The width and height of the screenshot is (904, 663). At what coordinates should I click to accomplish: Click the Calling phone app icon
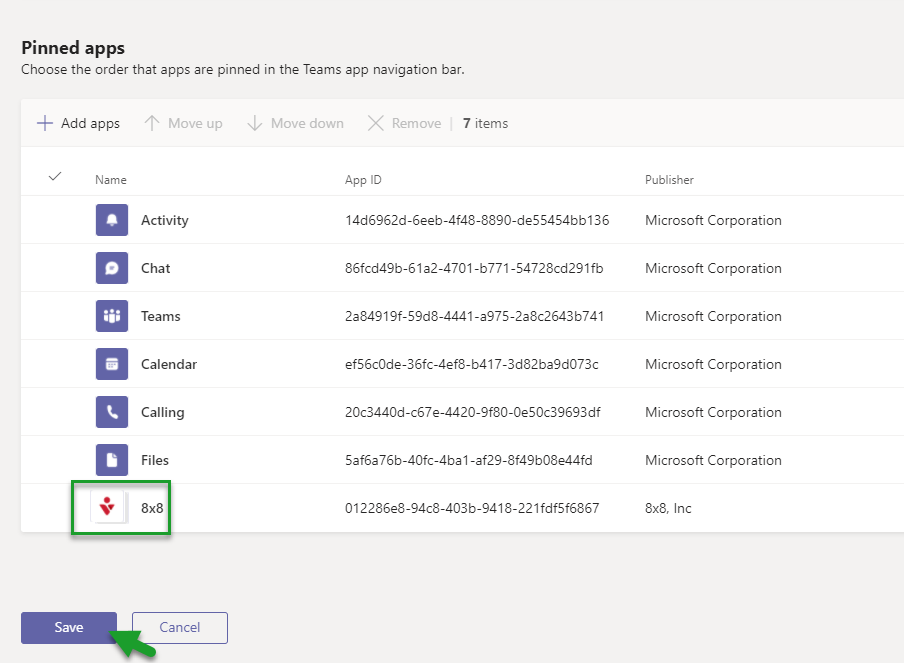click(111, 412)
